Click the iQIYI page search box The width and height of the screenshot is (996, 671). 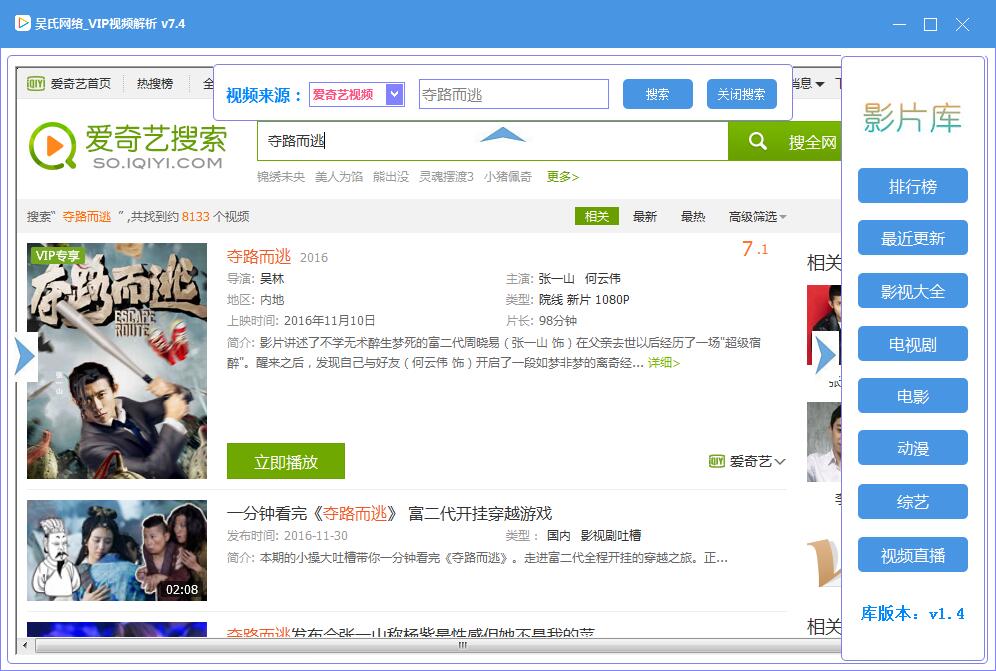(x=492, y=141)
